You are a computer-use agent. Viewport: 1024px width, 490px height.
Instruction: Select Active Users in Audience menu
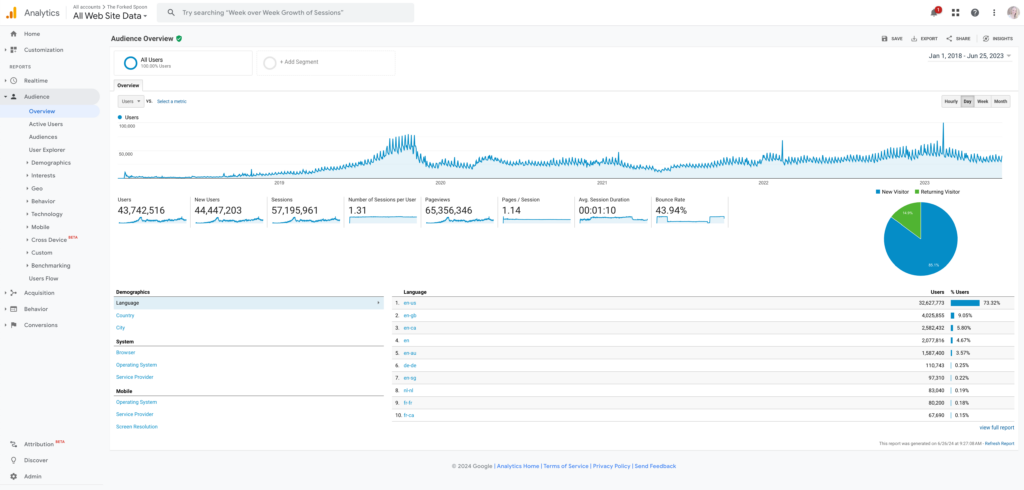point(46,124)
